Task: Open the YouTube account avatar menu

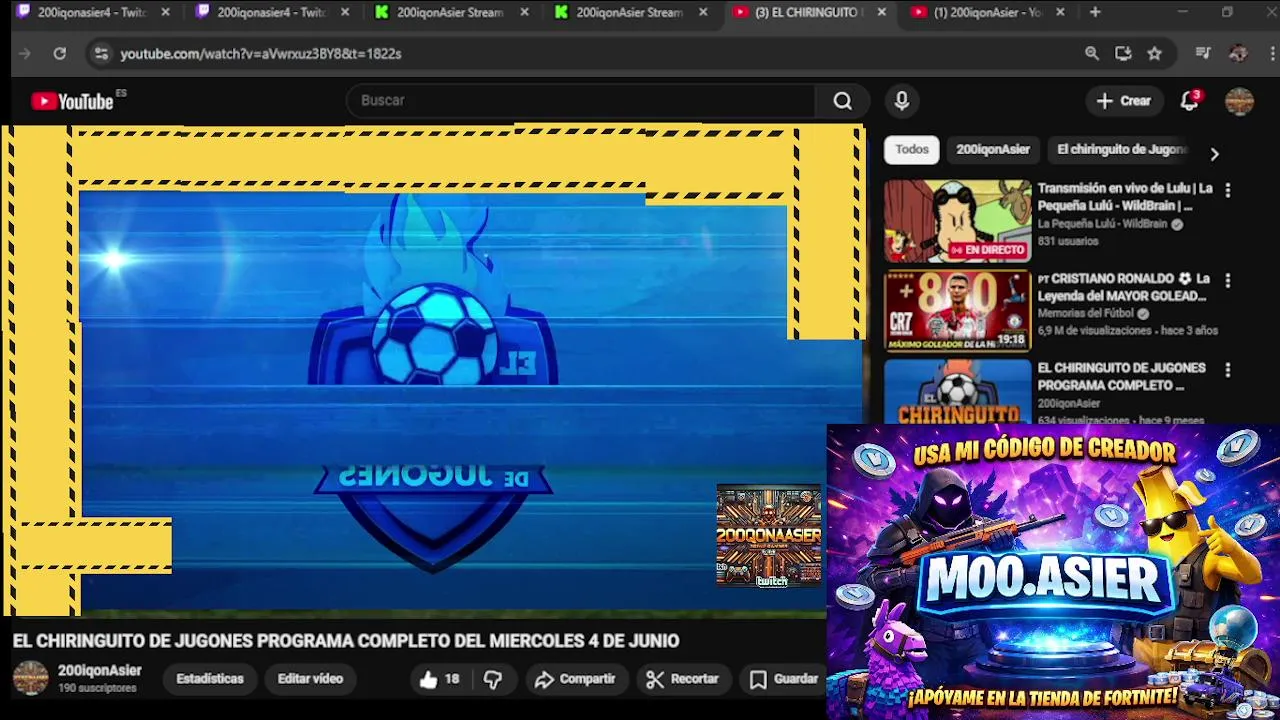Action: click(1239, 101)
